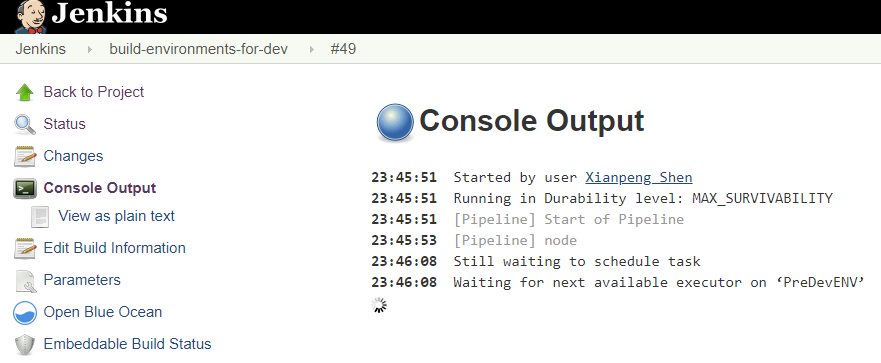Open the Xianpeng Shen user link
Screen dimensions: 881x363
click(639, 178)
